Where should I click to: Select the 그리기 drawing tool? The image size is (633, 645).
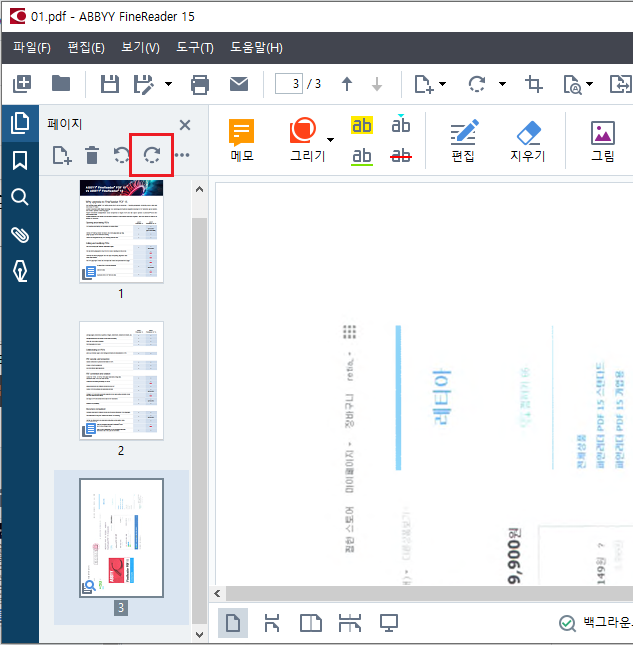pyautogui.click(x=308, y=140)
